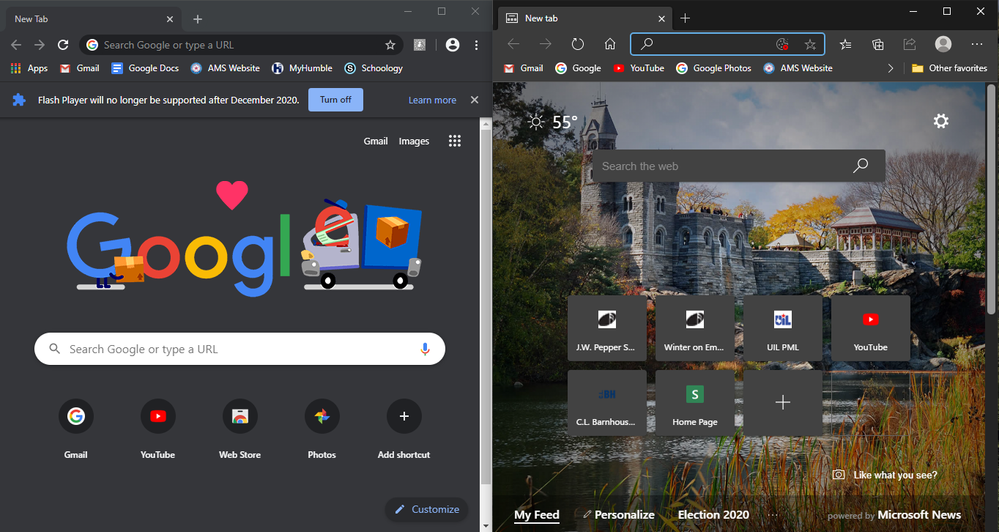Open Winter on Em... quick link tile

694,328
